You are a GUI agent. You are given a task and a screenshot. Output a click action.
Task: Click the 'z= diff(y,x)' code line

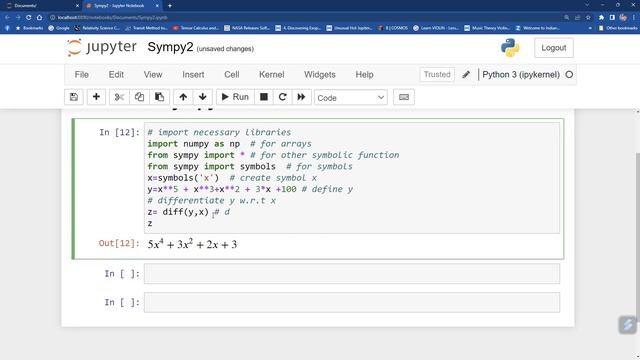[178, 212]
